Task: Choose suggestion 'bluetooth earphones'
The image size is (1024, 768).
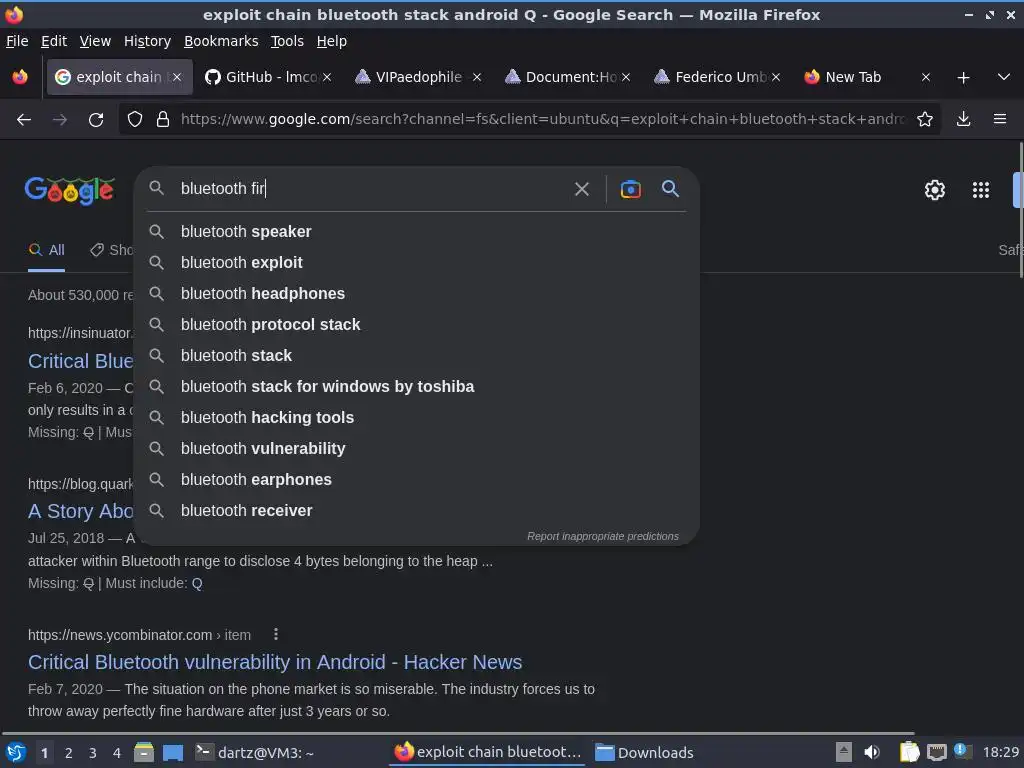Action: 416,480
